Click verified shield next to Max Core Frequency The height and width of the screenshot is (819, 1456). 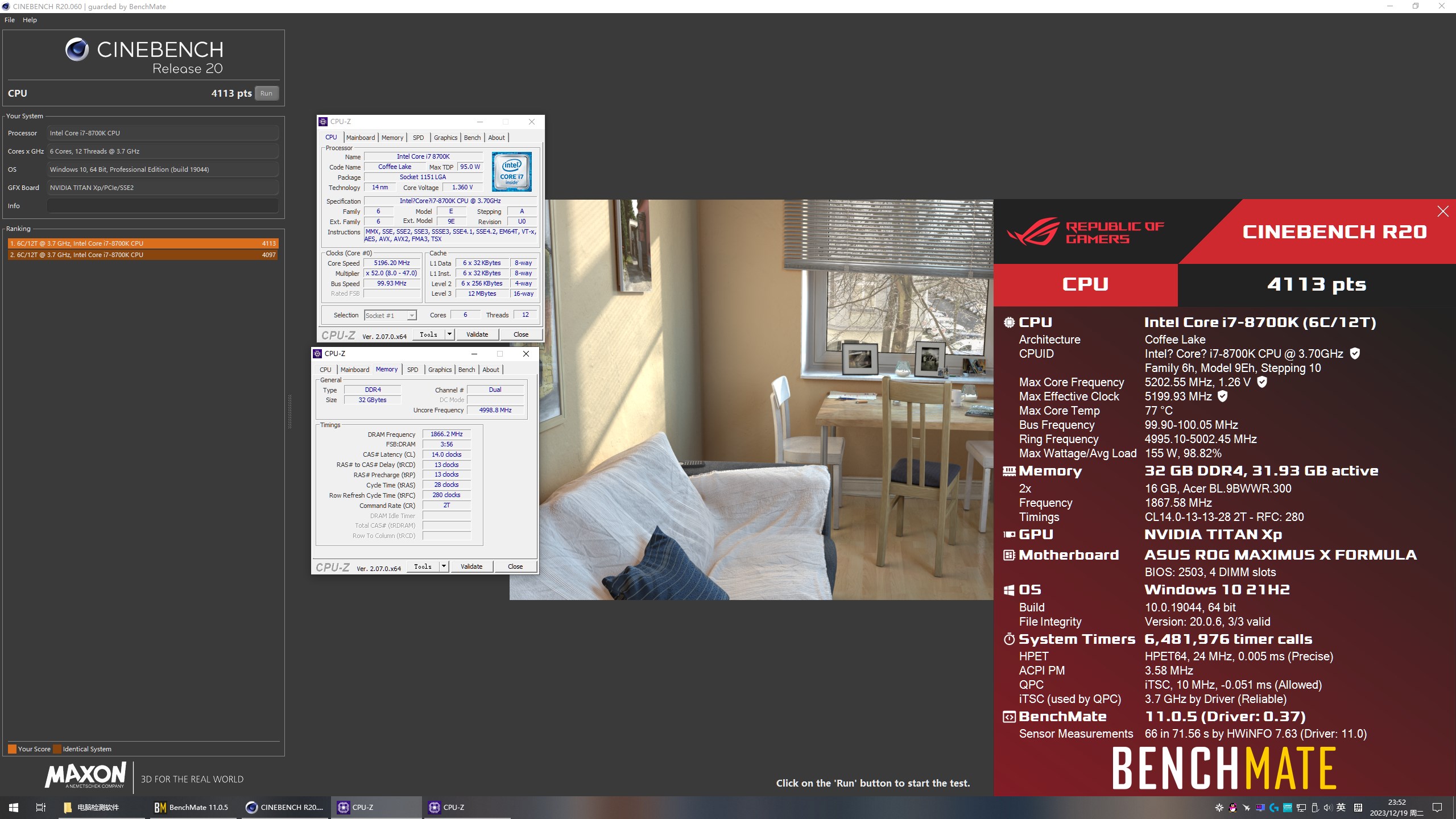click(1262, 382)
